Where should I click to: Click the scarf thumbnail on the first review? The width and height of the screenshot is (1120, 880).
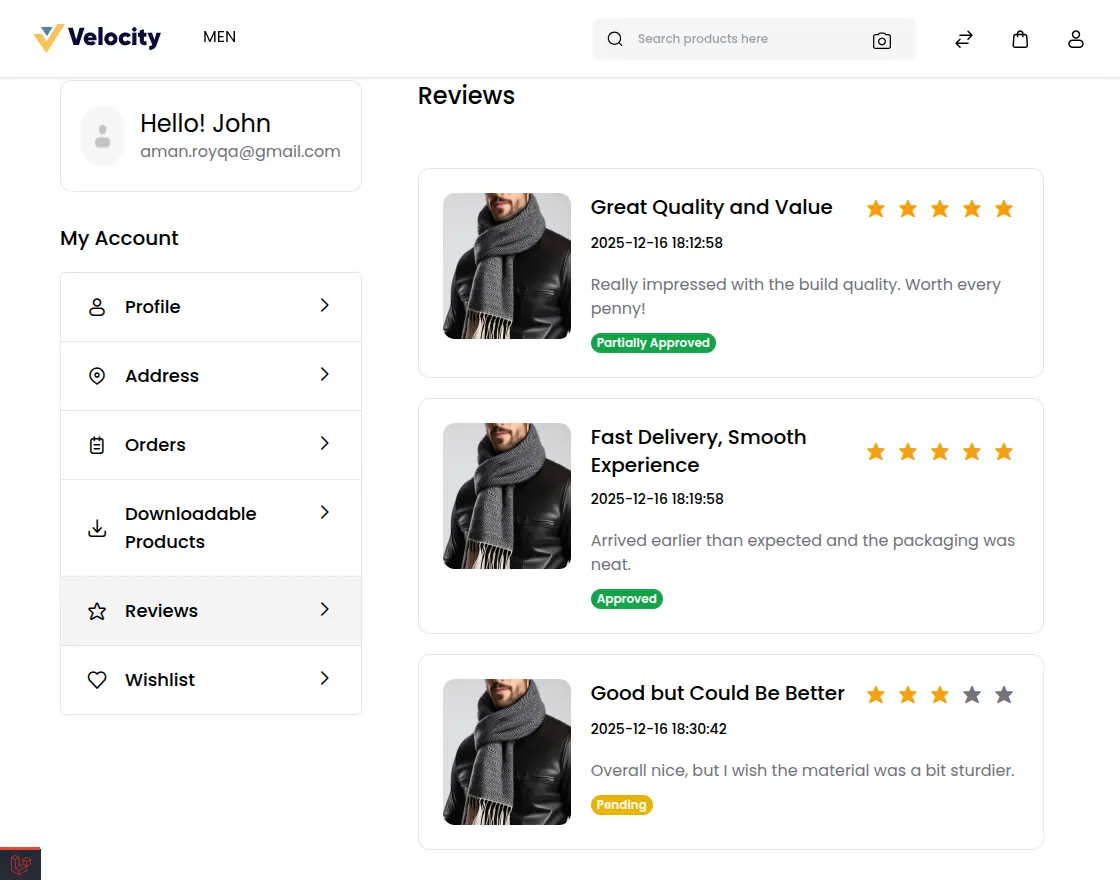[506, 266]
